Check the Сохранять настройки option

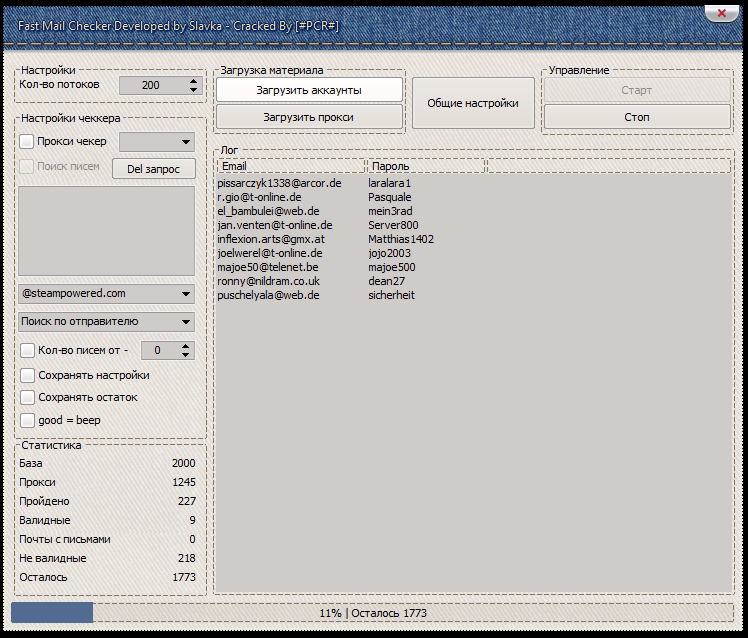click(x=27, y=375)
